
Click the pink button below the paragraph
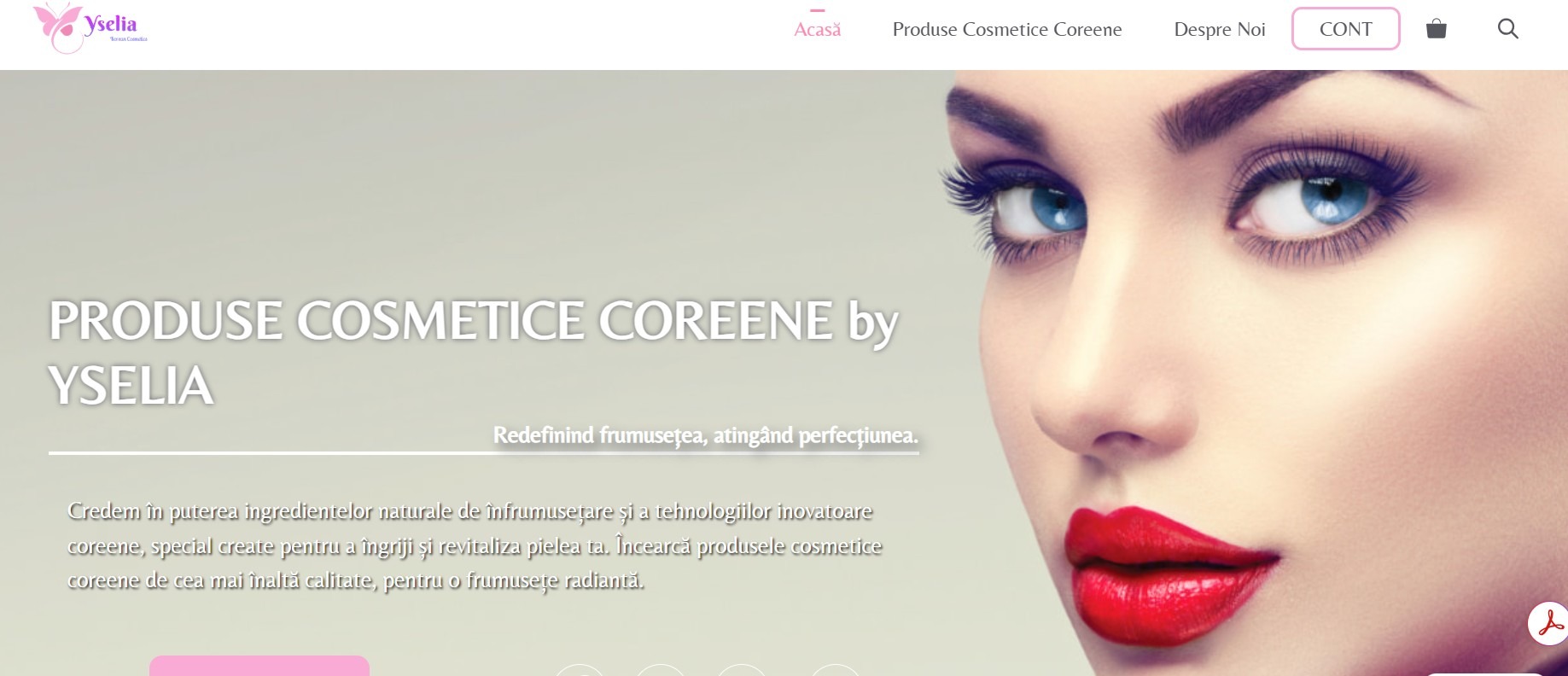pyautogui.click(x=259, y=666)
